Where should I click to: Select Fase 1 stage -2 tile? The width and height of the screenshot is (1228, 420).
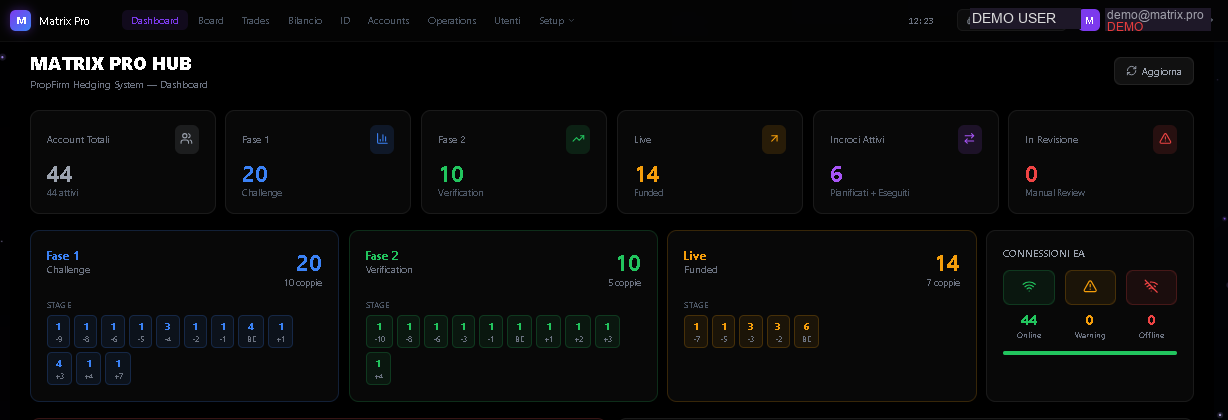pyautogui.click(x=196, y=332)
